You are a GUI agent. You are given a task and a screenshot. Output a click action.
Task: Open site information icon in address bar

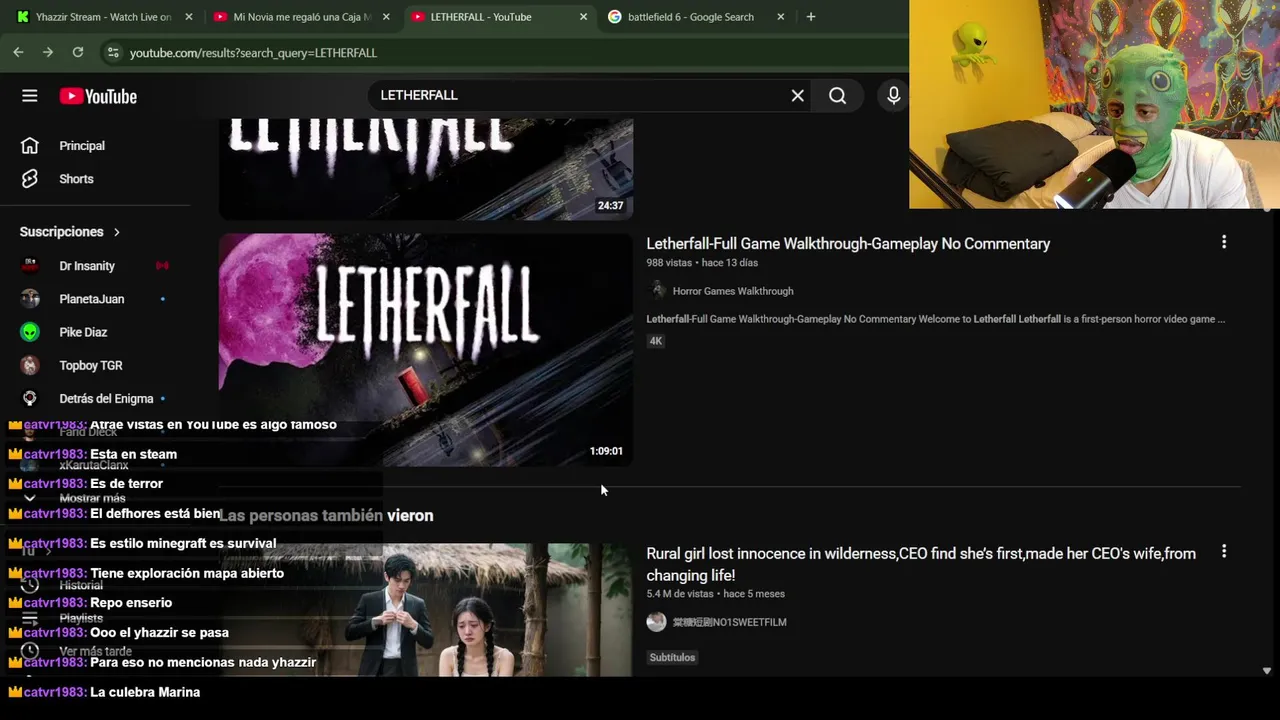click(113, 52)
